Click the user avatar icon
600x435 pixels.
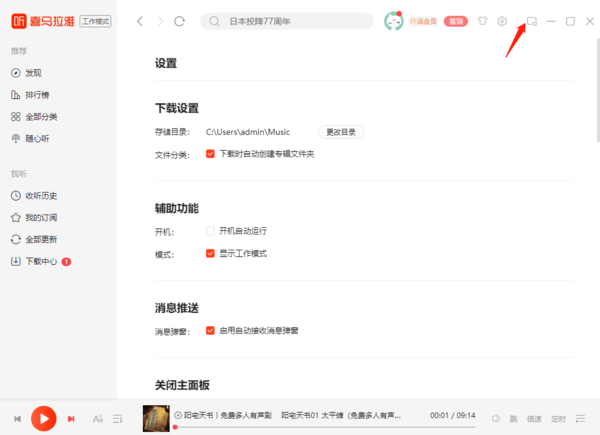[x=394, y=21]
